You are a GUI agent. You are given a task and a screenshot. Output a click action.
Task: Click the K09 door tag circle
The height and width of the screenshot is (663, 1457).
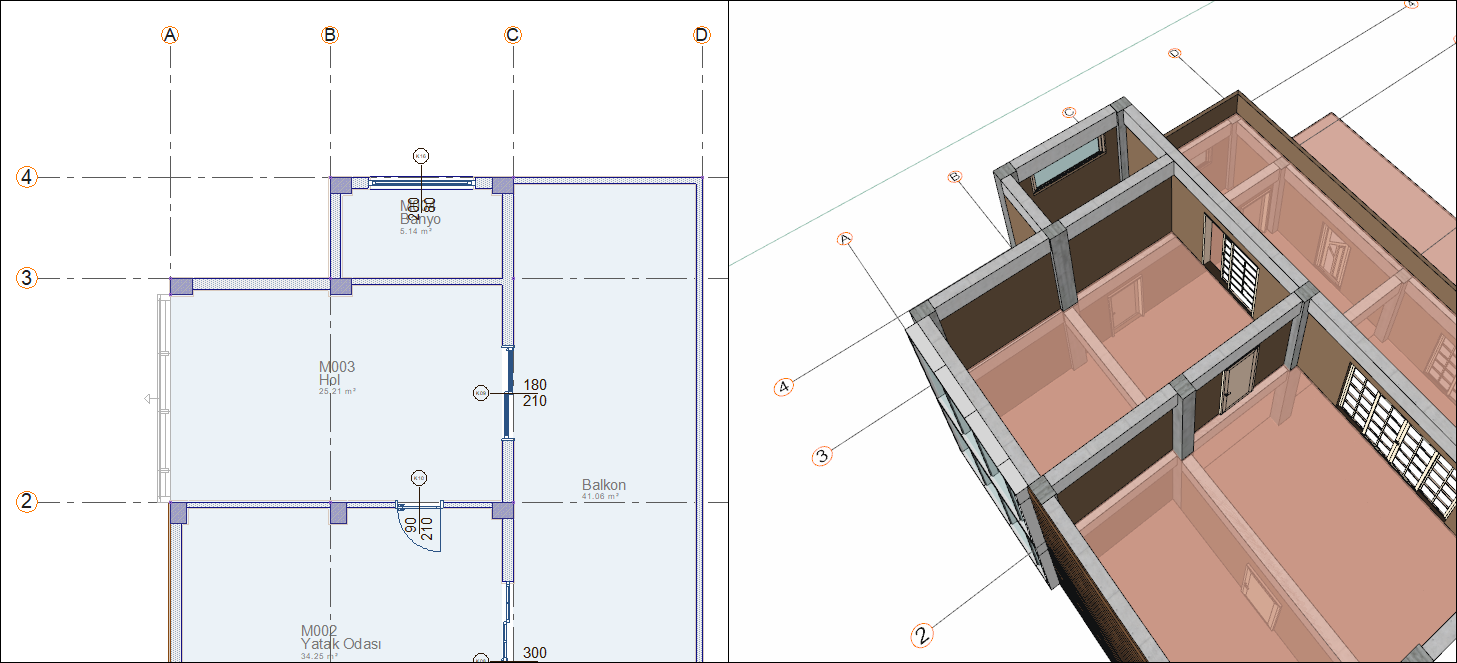pos(481,393)
